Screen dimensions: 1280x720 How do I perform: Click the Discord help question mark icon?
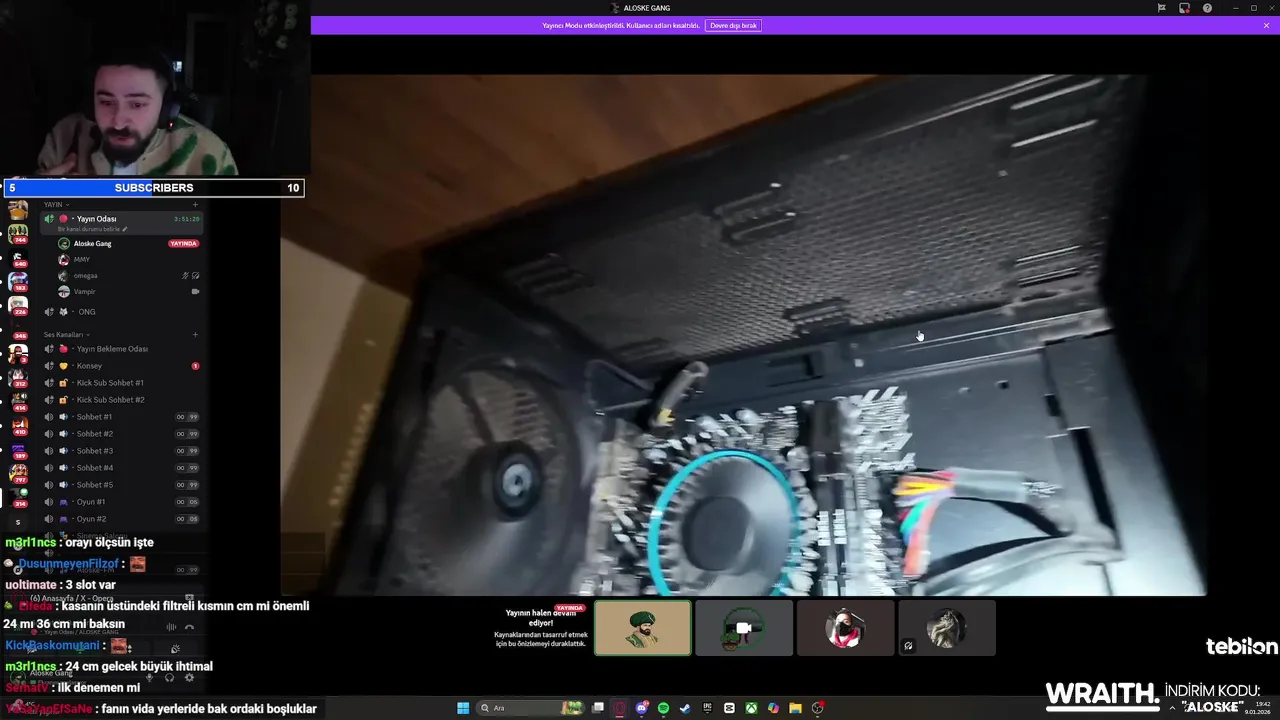pos(1207,8)
